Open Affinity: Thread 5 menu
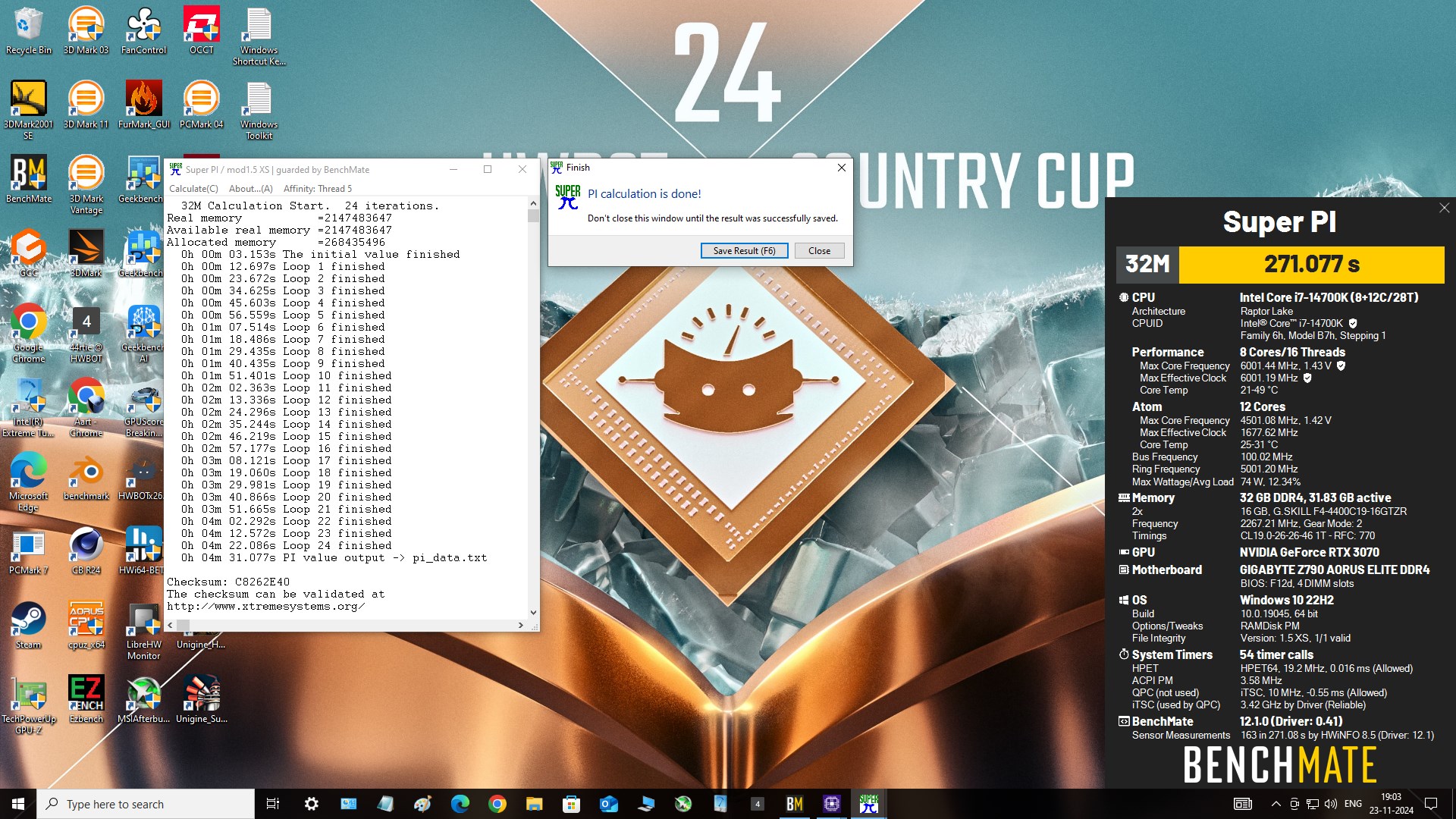The height and width of the screenshot is (819, 1456). click(318, 189)
